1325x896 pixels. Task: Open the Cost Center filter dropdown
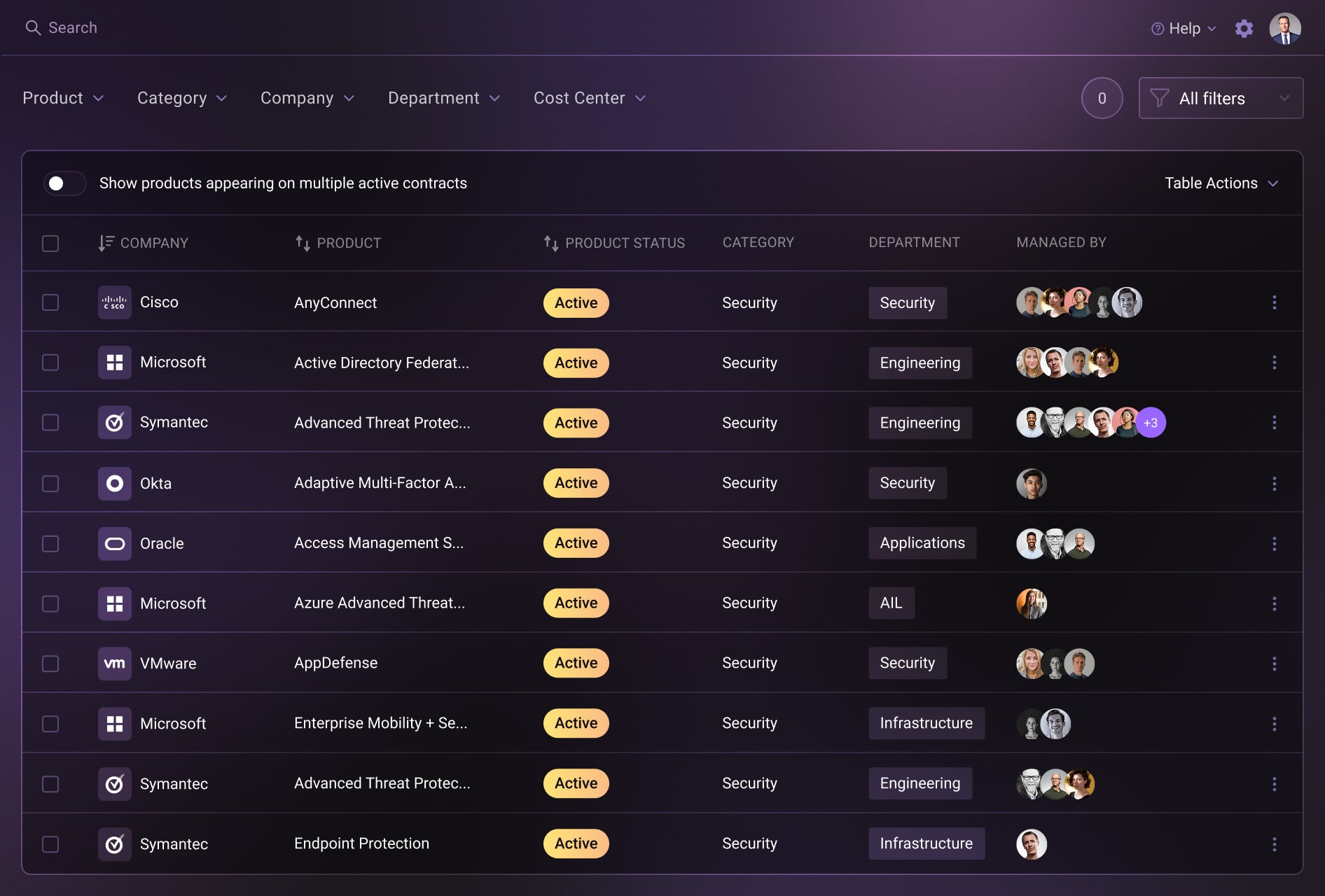[589, 98]
